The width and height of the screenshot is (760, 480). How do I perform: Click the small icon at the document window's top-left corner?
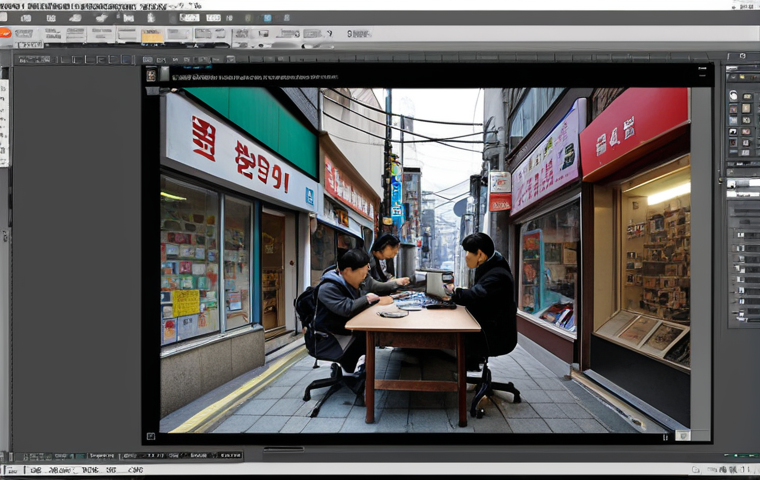[151, 75]
